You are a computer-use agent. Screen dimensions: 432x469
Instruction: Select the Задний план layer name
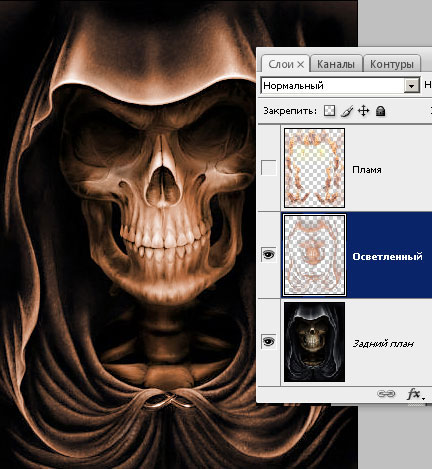point(383,344)
